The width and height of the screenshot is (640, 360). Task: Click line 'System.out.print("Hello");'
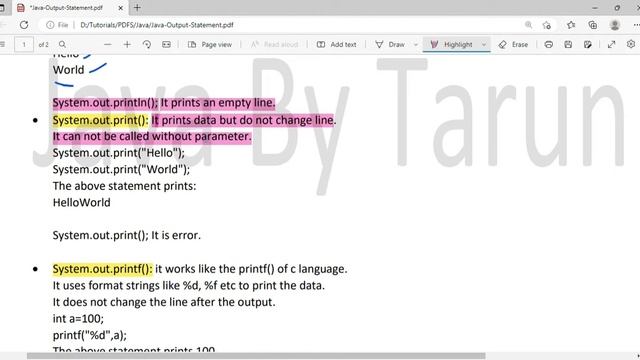tap(119, 153)
